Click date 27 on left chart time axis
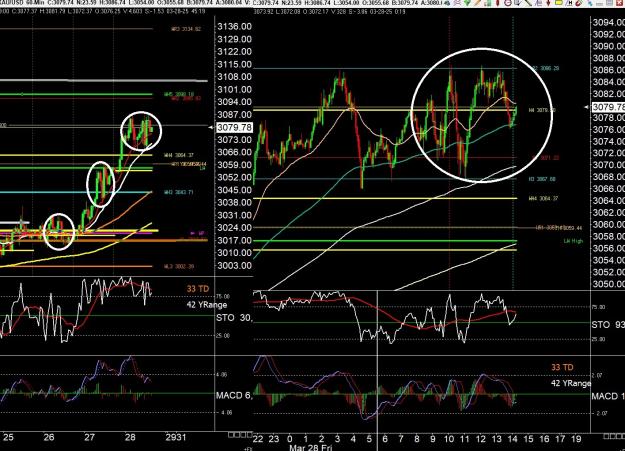 pyautogui.click(x=89, y=437)
